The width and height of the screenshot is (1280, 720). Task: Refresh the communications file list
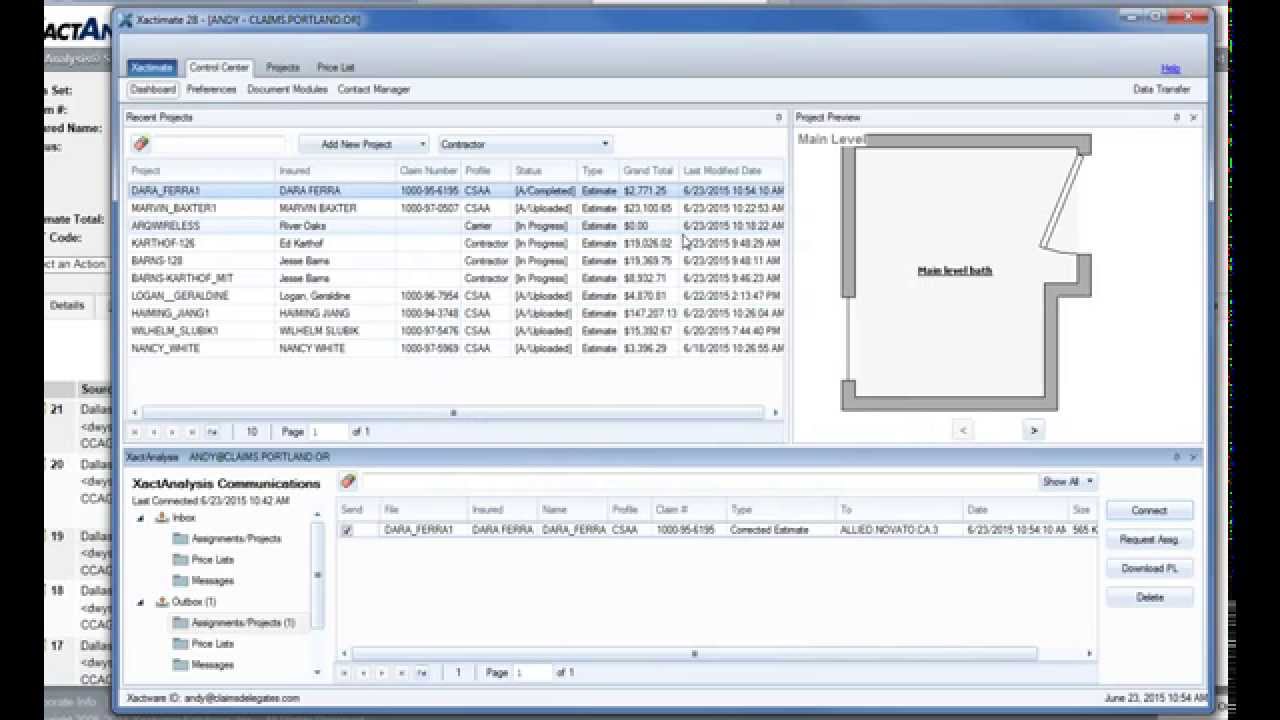[x=421, y=673]
